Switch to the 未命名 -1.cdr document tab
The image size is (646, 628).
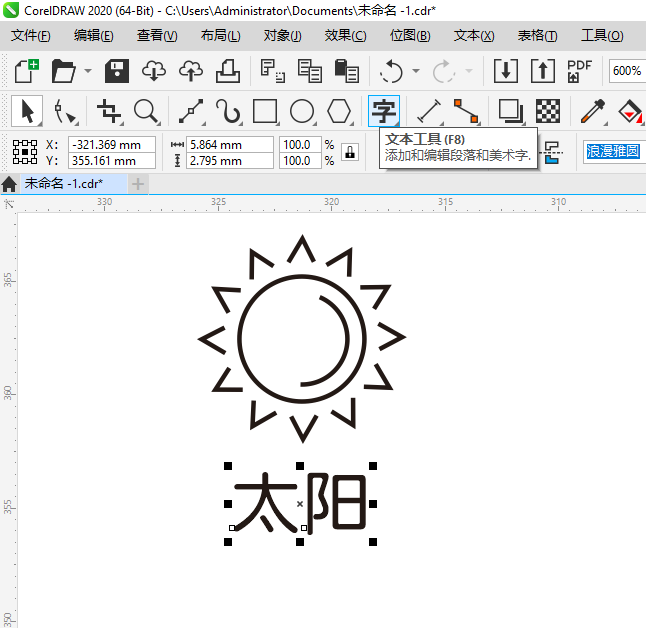point(63,184)
